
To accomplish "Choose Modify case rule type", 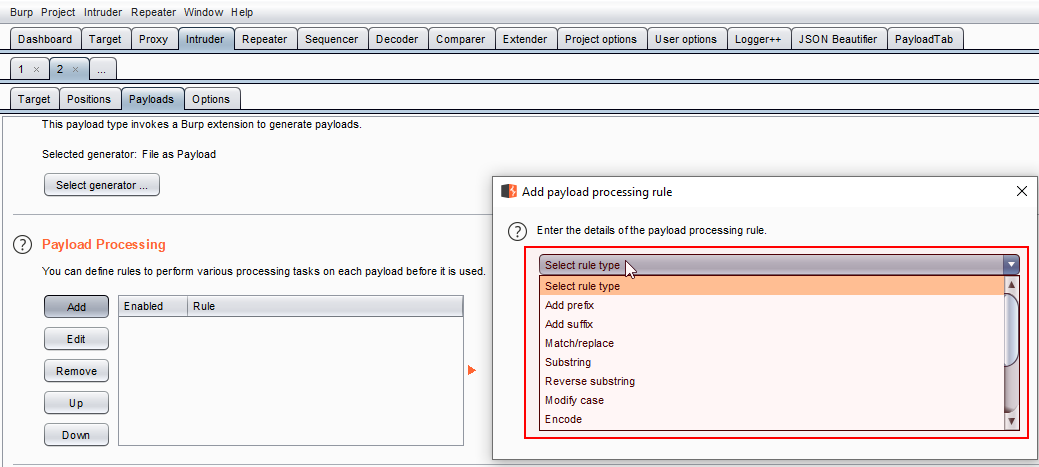I will [x=772, y=400].
